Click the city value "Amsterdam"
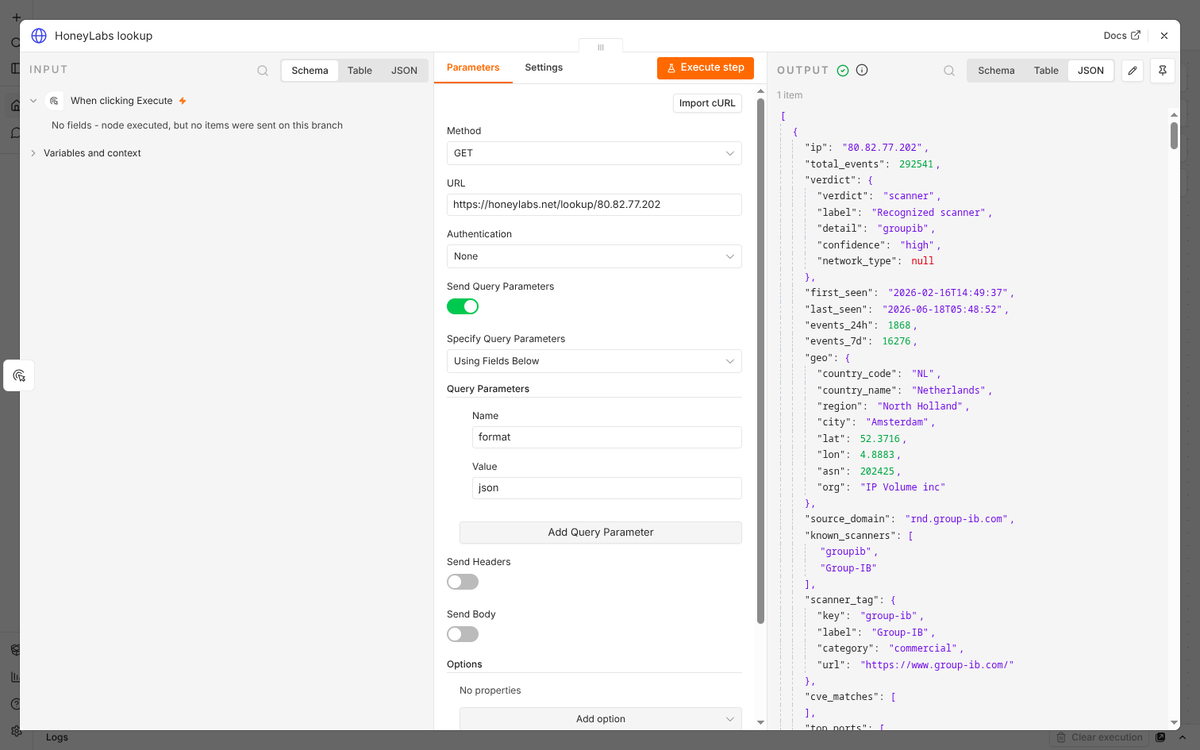Image resolution: width=1200 pixels, height=750 pixels. (898, 422)
